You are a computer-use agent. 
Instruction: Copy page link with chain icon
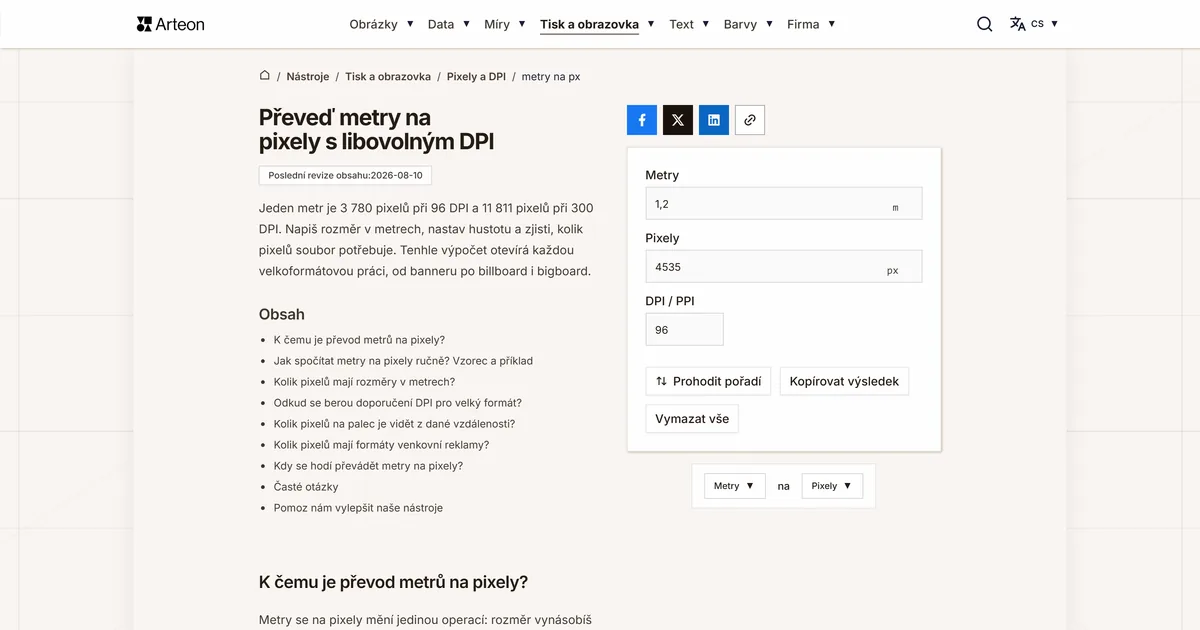click(750, 120)
